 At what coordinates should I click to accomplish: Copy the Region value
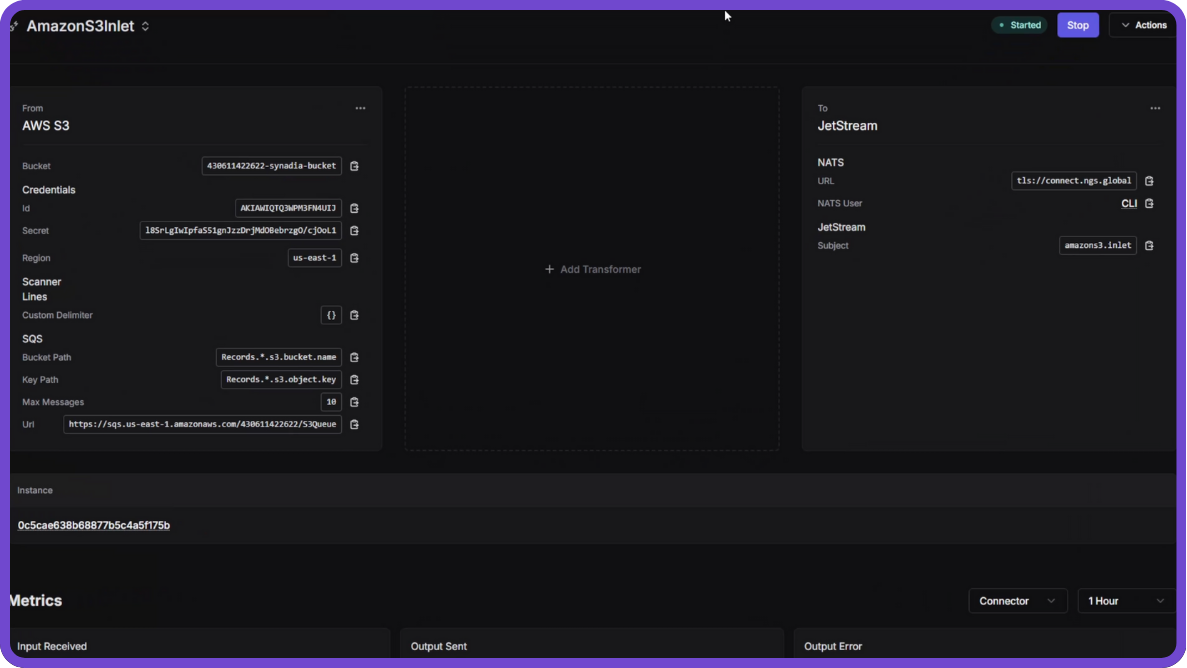pyautogui.click(x=354, y=258)
